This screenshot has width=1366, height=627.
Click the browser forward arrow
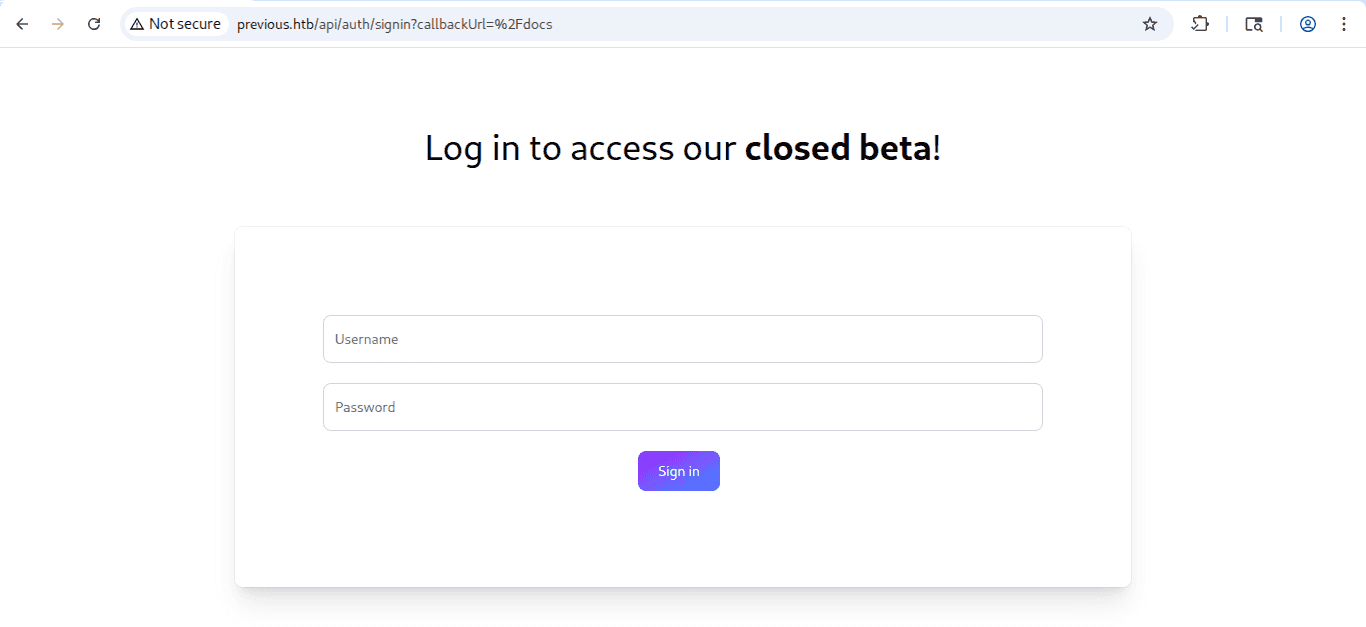(x=58, y=24)
